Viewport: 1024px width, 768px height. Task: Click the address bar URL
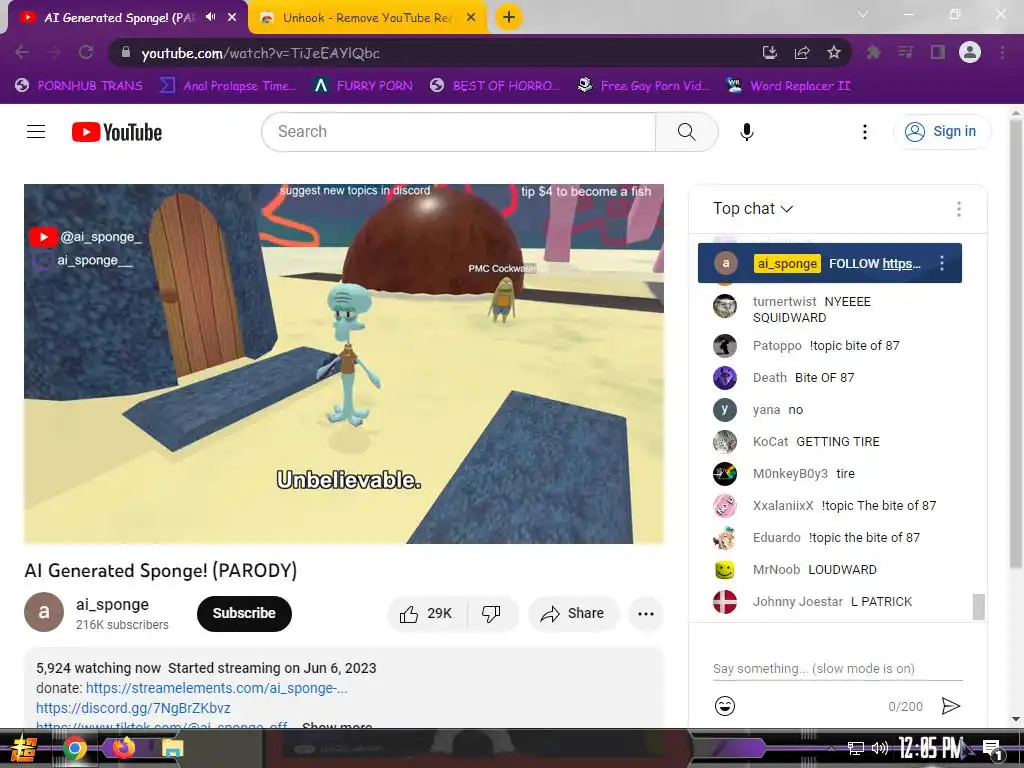click(x=260, y=54)
